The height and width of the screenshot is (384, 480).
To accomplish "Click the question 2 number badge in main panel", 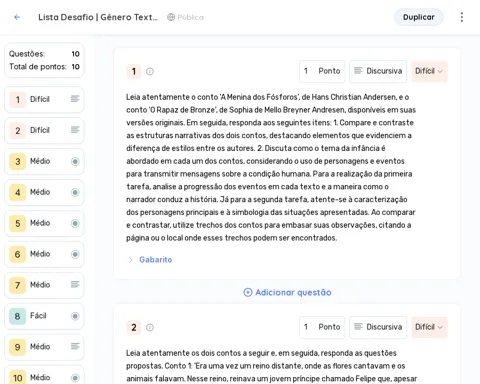I will click(134, 327).
